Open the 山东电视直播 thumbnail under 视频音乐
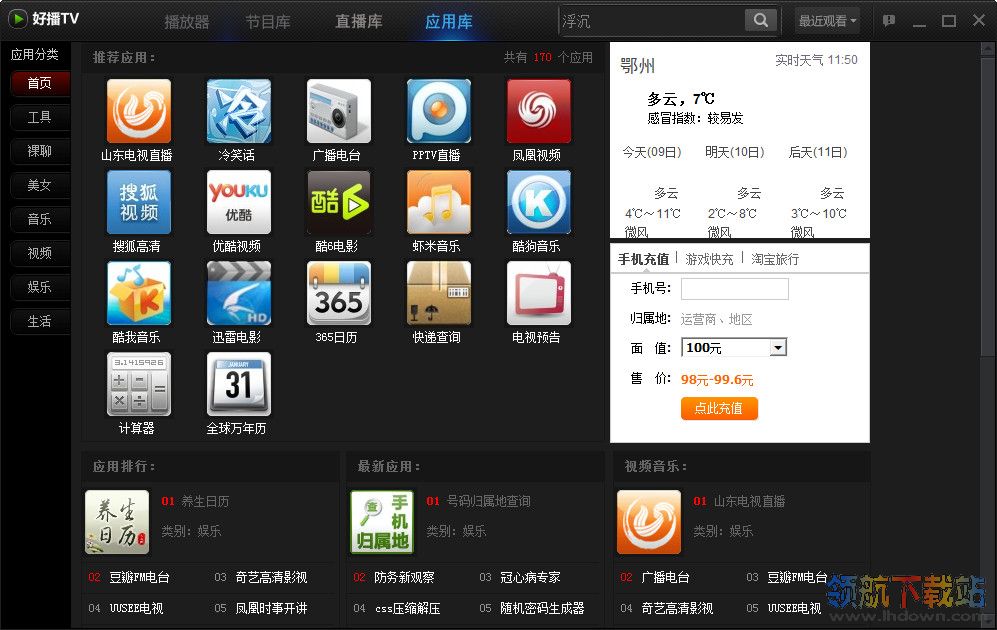The width and height of the screenshot is (997, 630). pos(649,522)
